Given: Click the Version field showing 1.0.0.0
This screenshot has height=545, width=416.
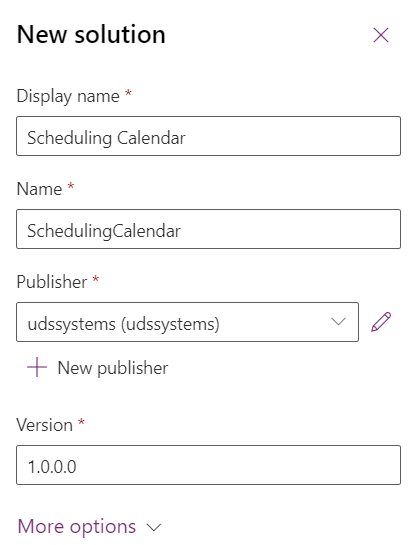Looking at the screenshot, I should [209, 465].
